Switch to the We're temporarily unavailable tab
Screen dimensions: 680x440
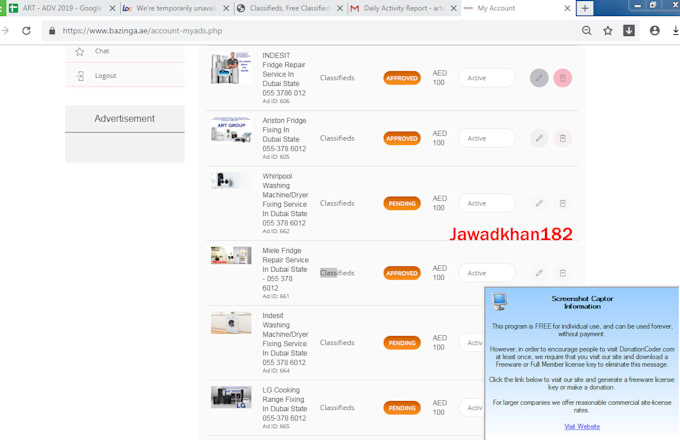pos(176,8)
